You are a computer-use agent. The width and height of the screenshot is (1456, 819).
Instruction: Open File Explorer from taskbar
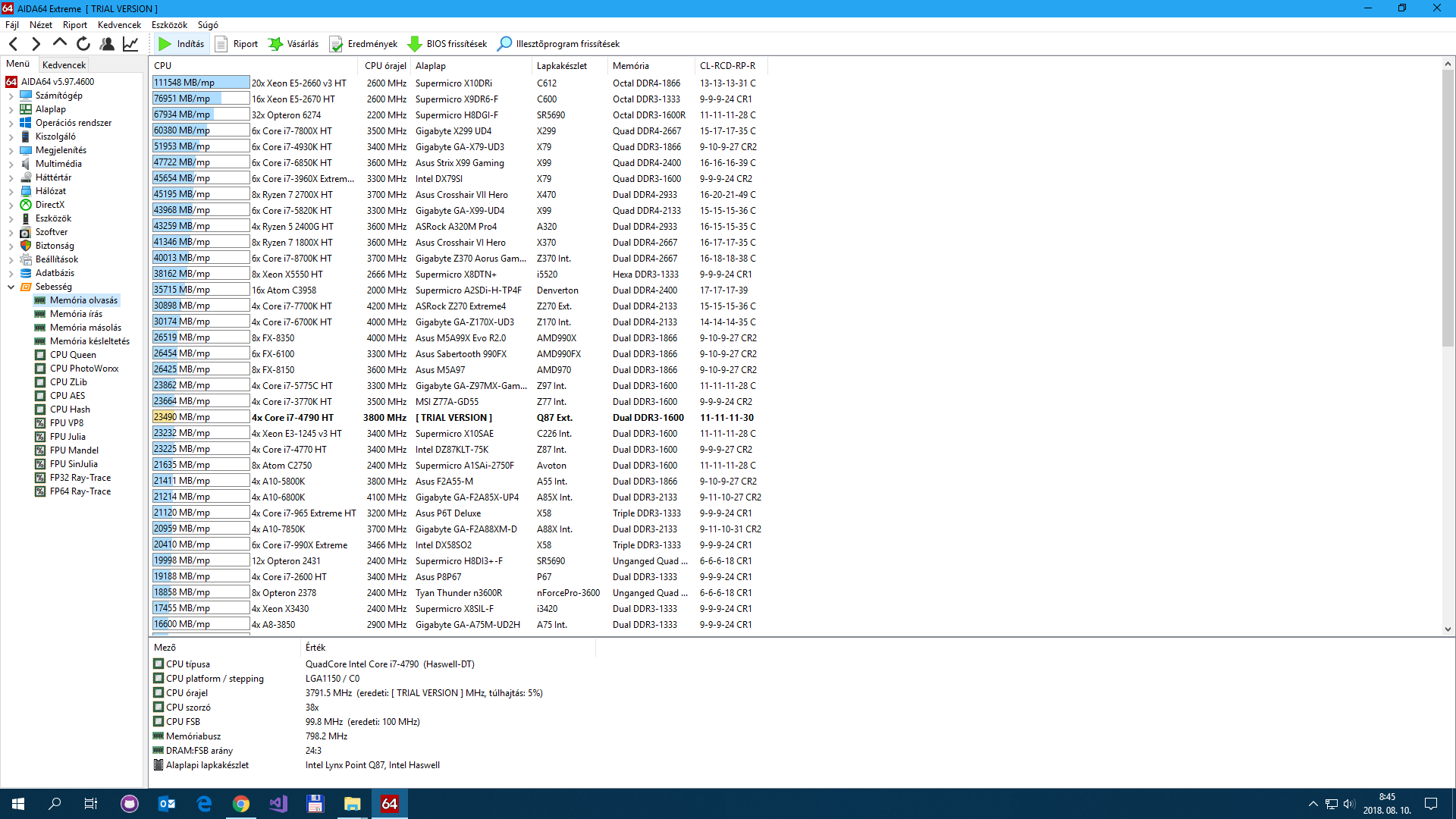tap(353, 804)
